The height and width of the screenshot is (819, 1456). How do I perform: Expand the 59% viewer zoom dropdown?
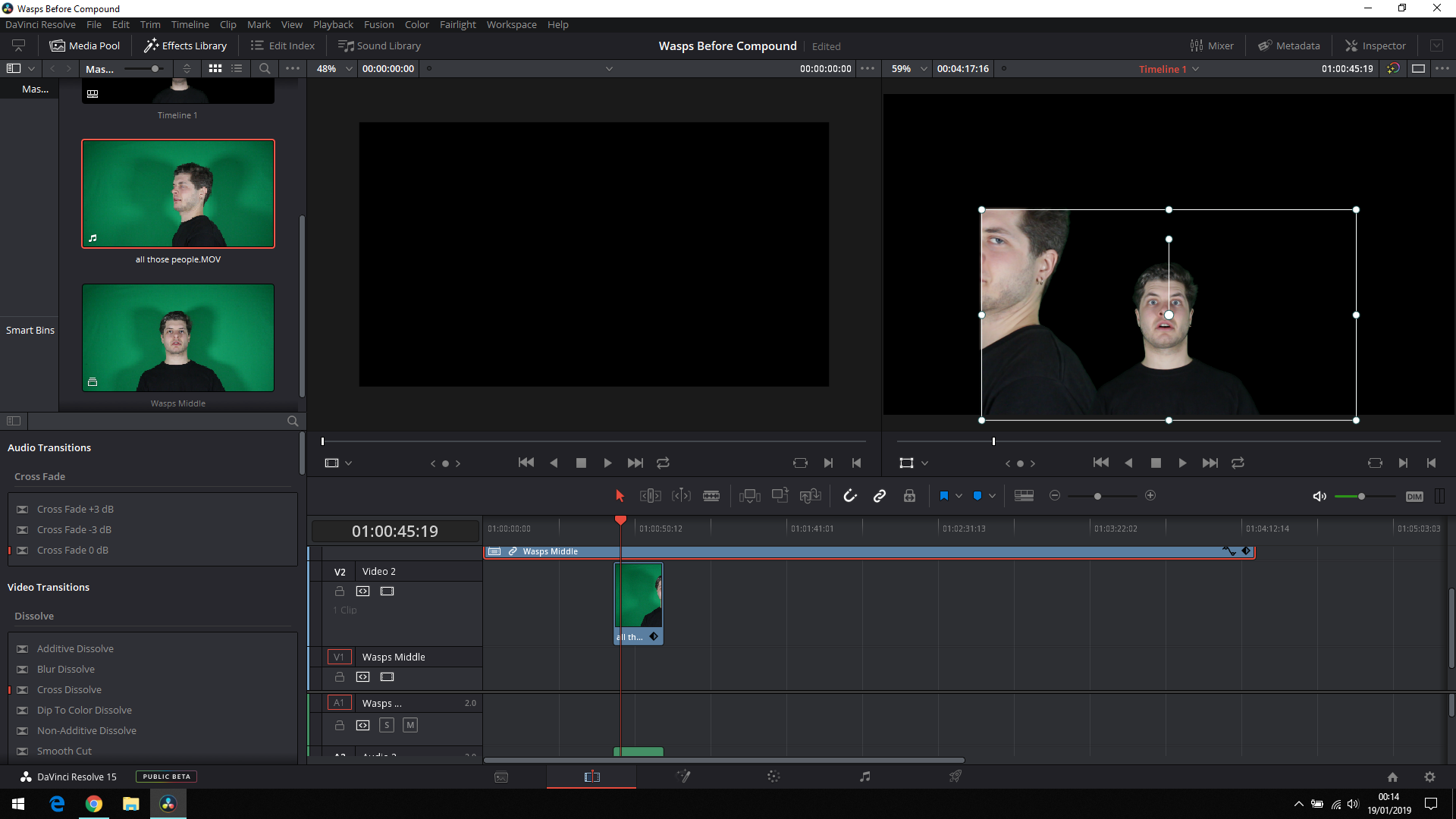920,68
